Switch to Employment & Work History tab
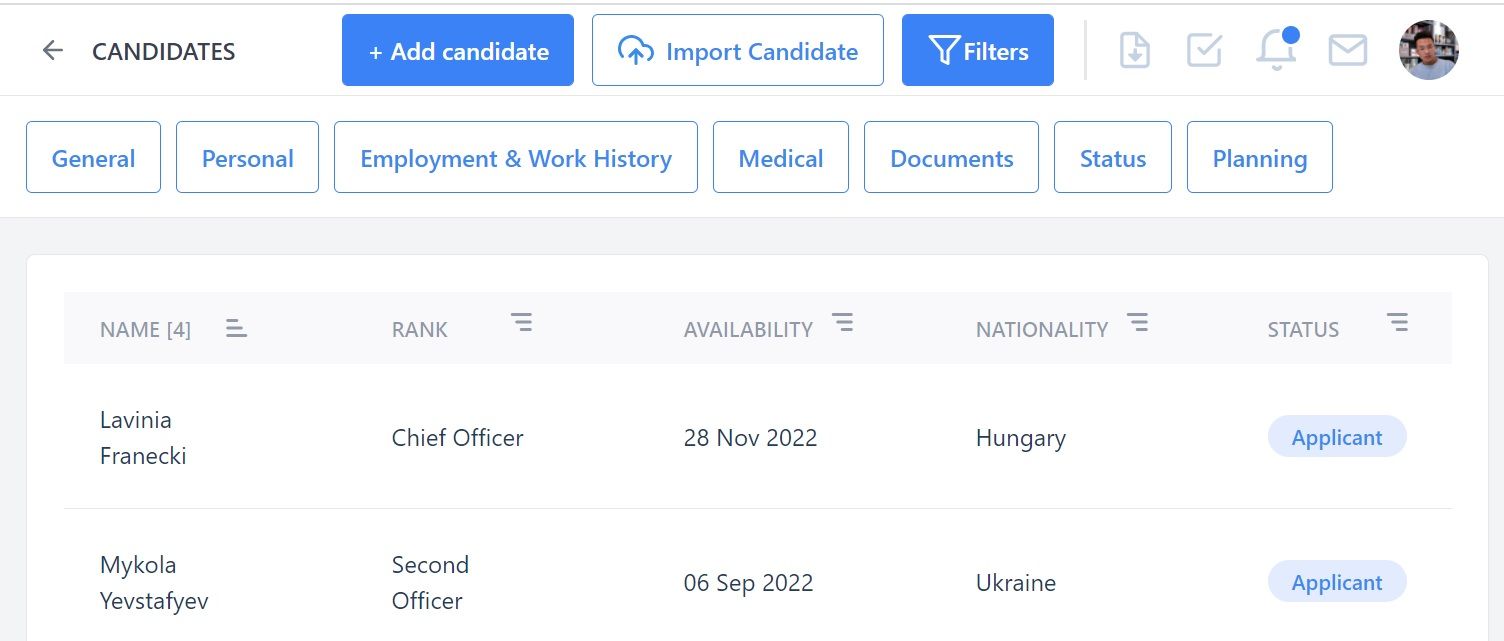 tap(516, 157)
